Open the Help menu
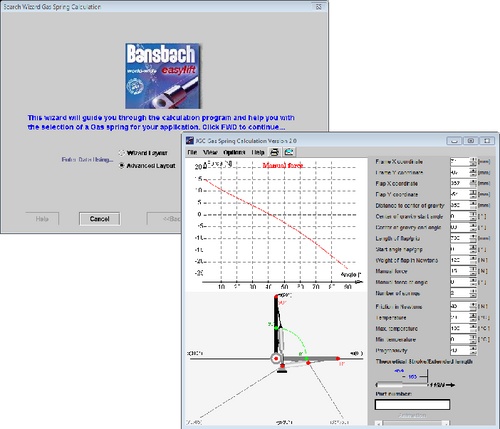 tap(258, 152)
